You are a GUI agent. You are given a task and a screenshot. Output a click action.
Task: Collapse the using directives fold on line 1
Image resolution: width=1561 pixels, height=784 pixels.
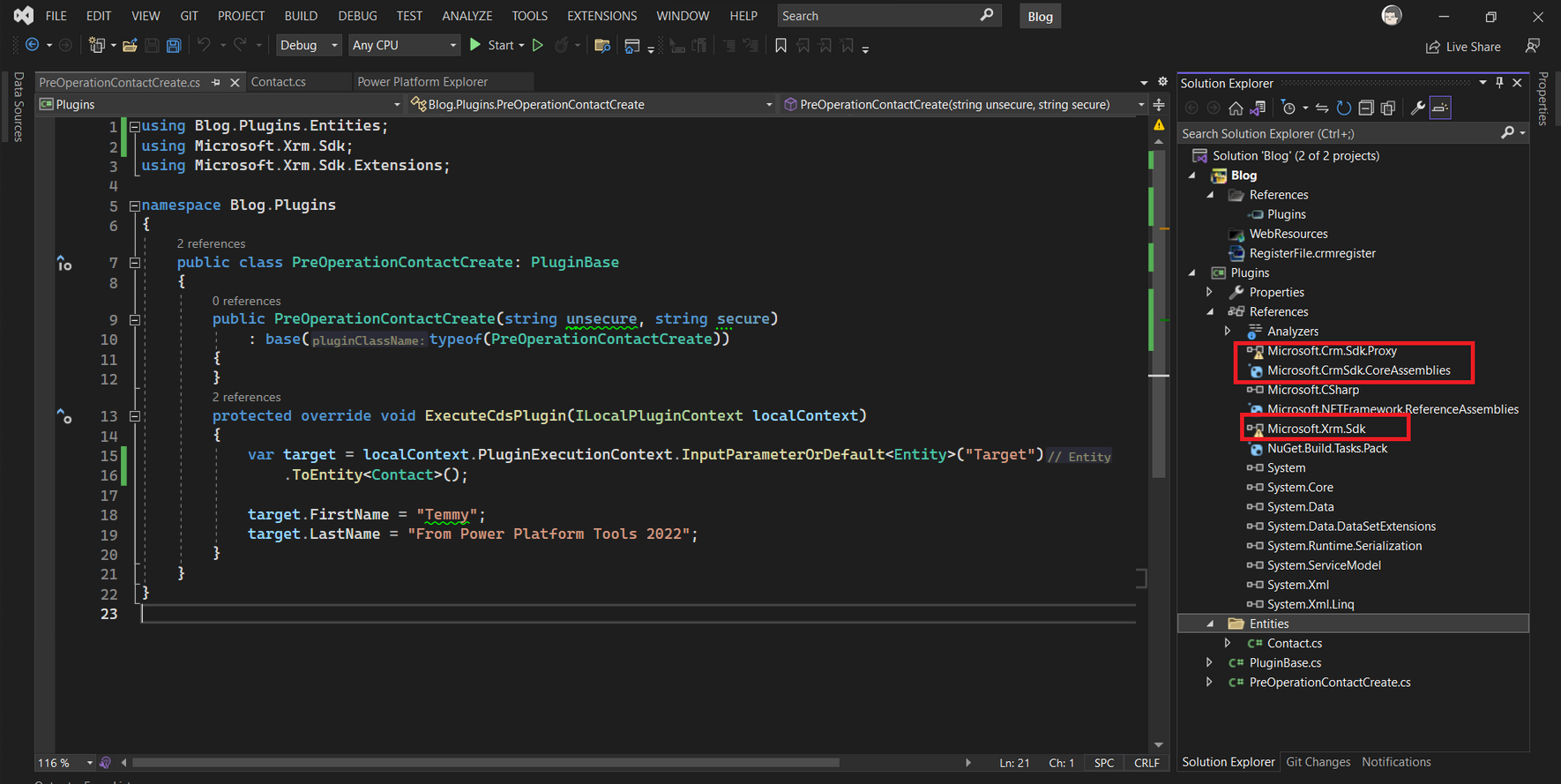[135, 126]
